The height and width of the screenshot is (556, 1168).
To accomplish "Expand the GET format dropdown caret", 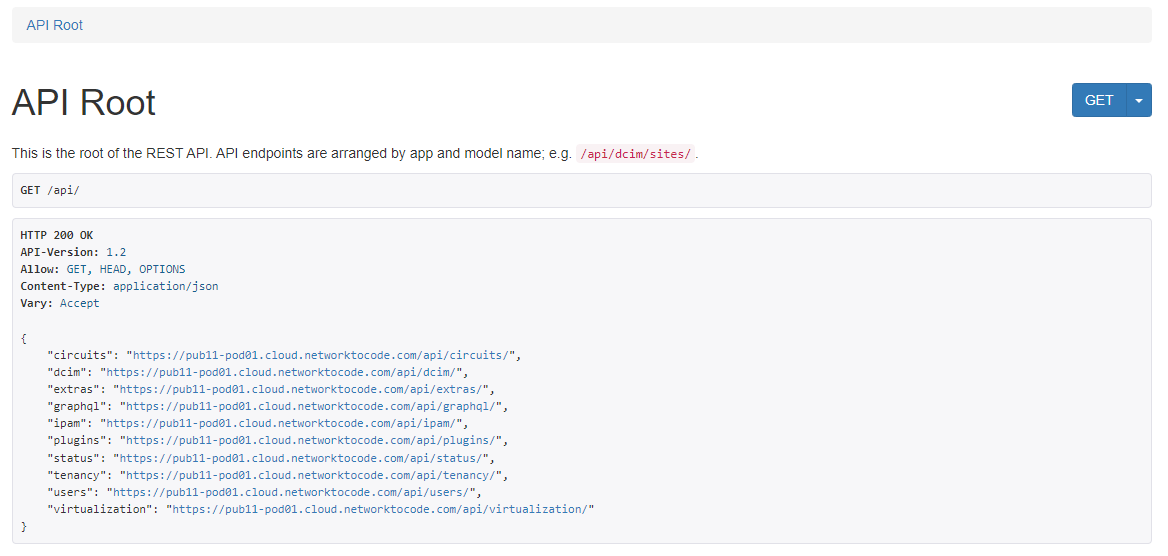I will pyautogui.click(x=1139, y=100).
